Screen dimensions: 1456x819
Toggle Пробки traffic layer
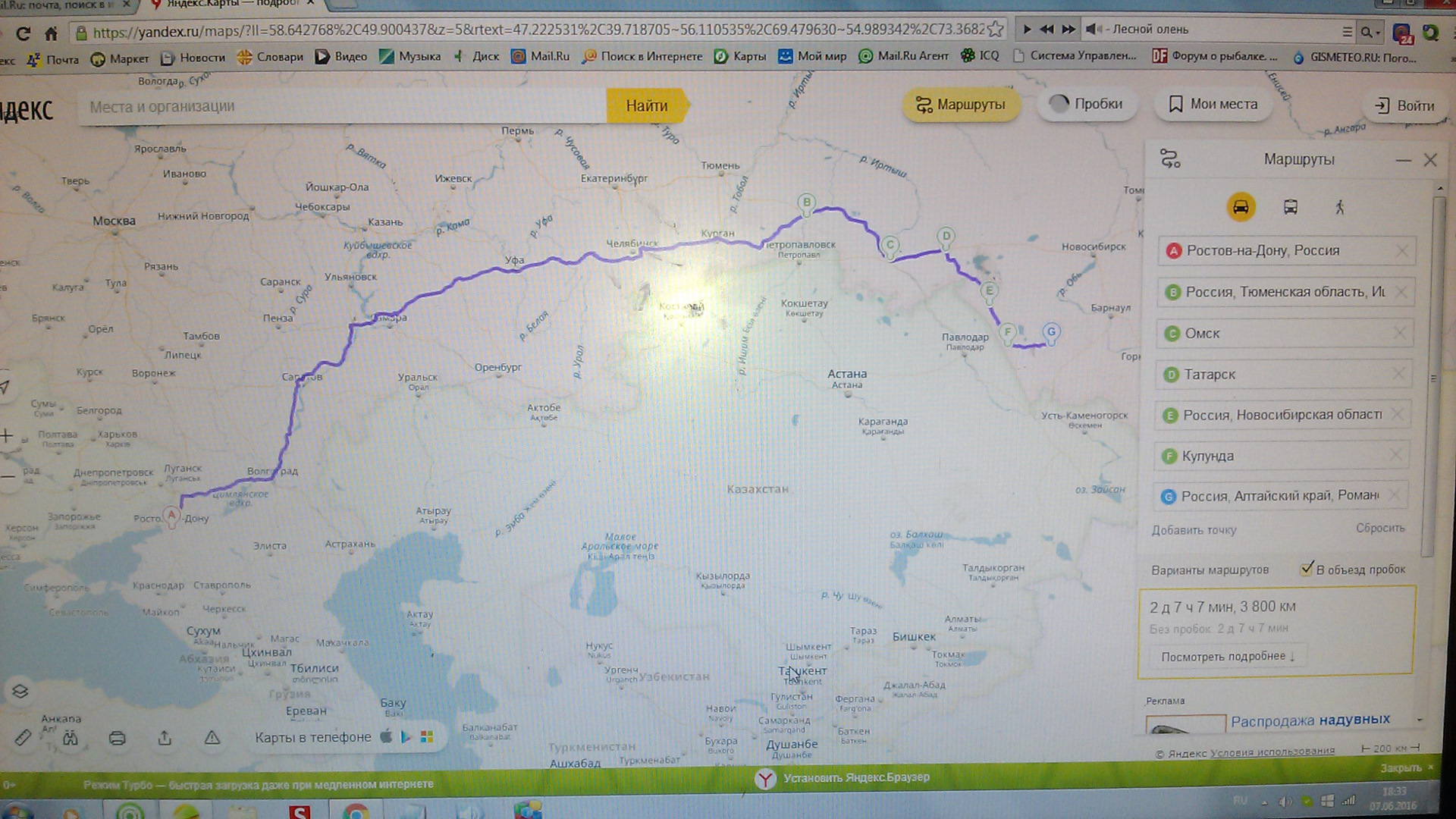(1086, 104)
